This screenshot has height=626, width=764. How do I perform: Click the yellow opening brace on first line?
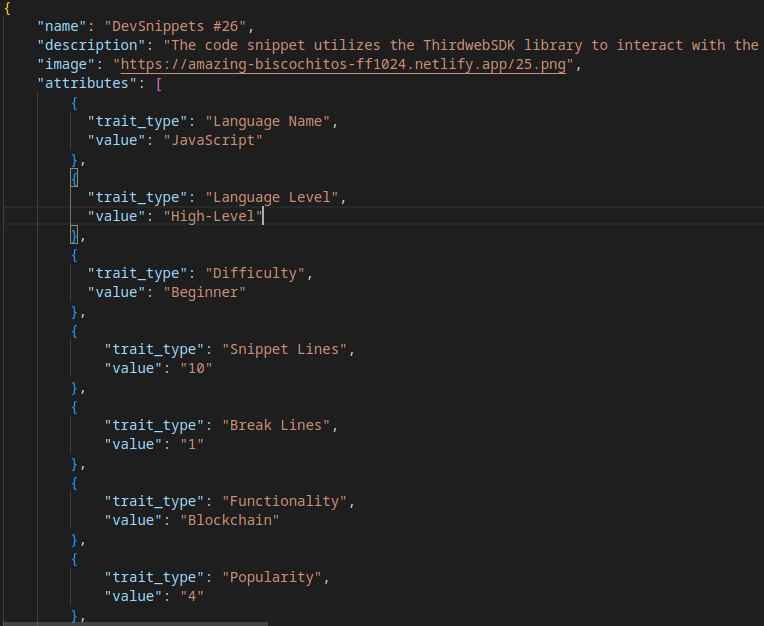[7, 8]
